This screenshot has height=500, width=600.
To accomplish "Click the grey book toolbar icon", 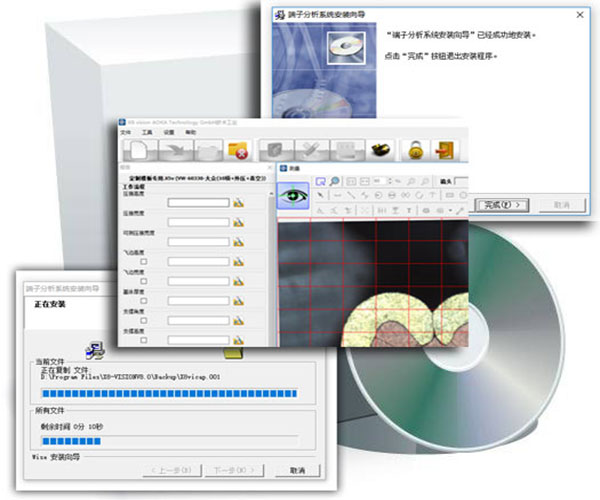I will (x=276, y=150).
